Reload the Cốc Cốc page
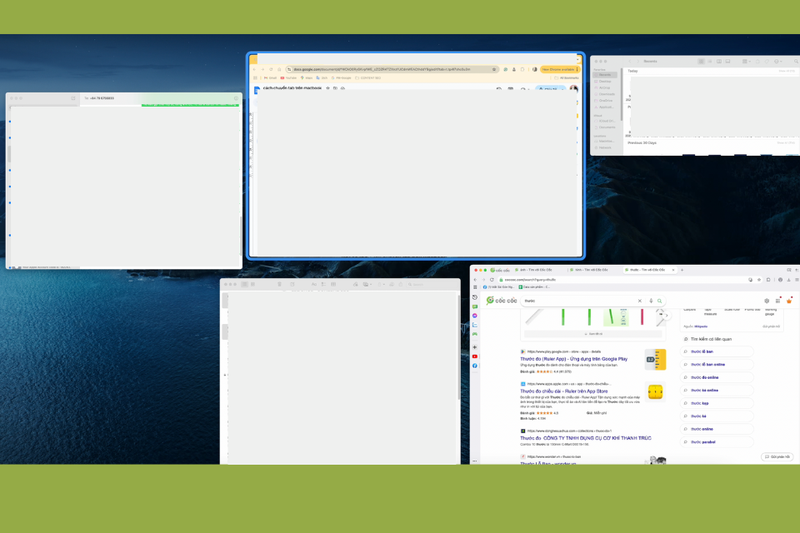Screen dimensions: 800x533 click(492, 280)
